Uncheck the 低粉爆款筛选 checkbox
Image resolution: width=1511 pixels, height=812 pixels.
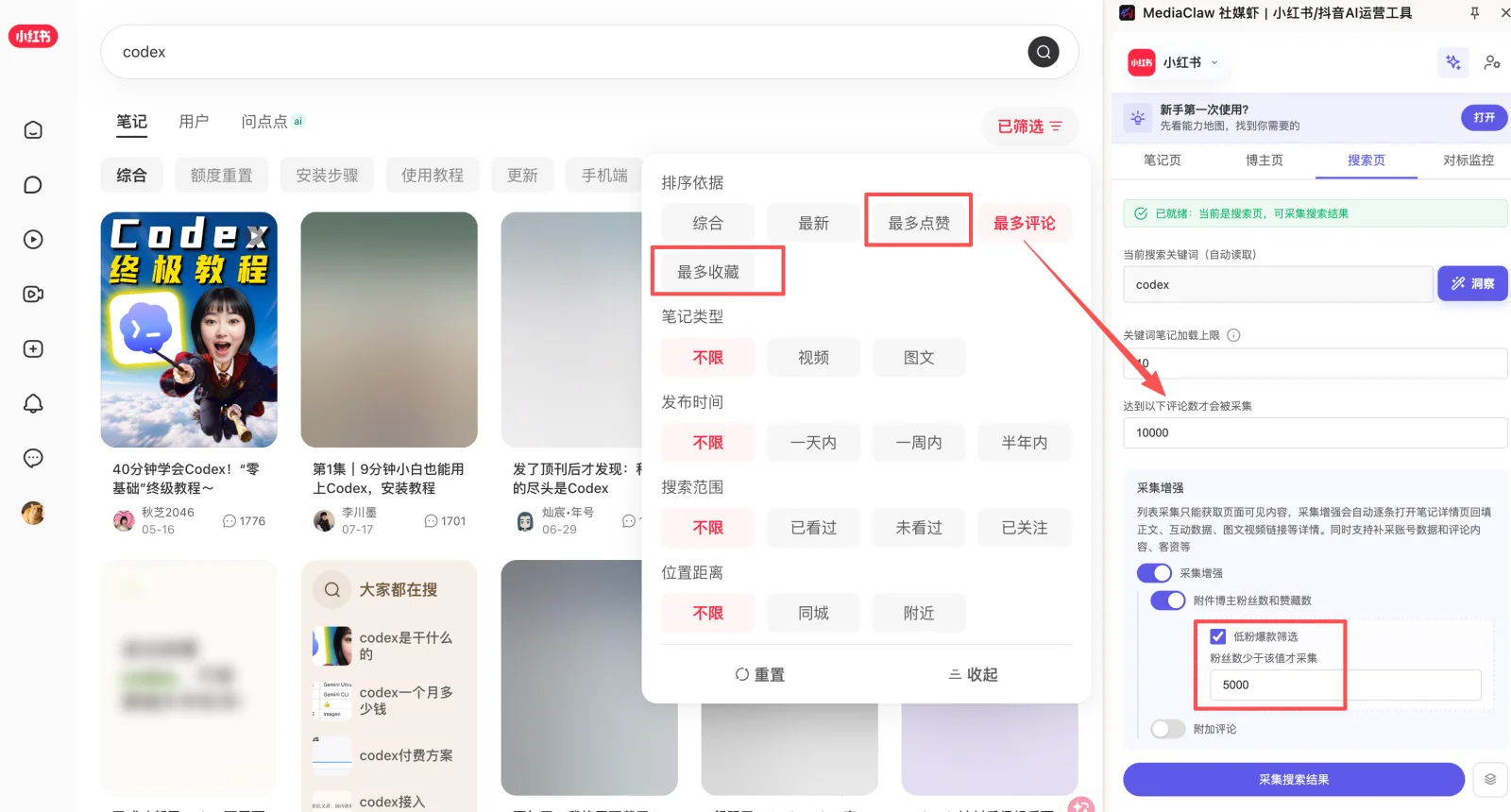1218,636
